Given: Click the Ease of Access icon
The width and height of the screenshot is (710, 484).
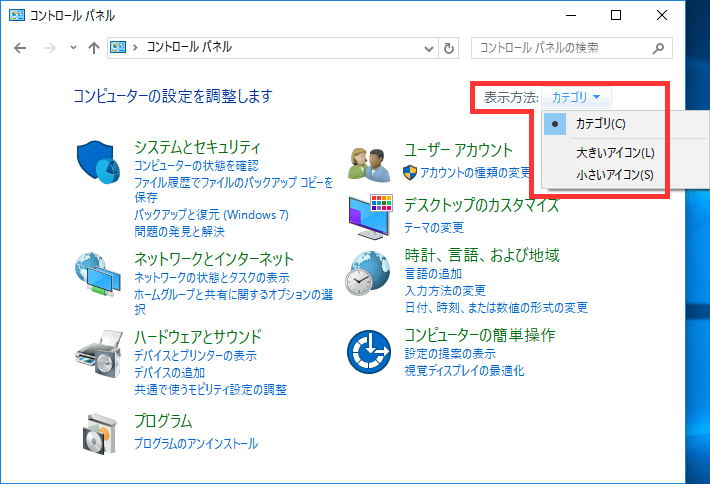Looking at the screenshot, I should click(367, 350).
